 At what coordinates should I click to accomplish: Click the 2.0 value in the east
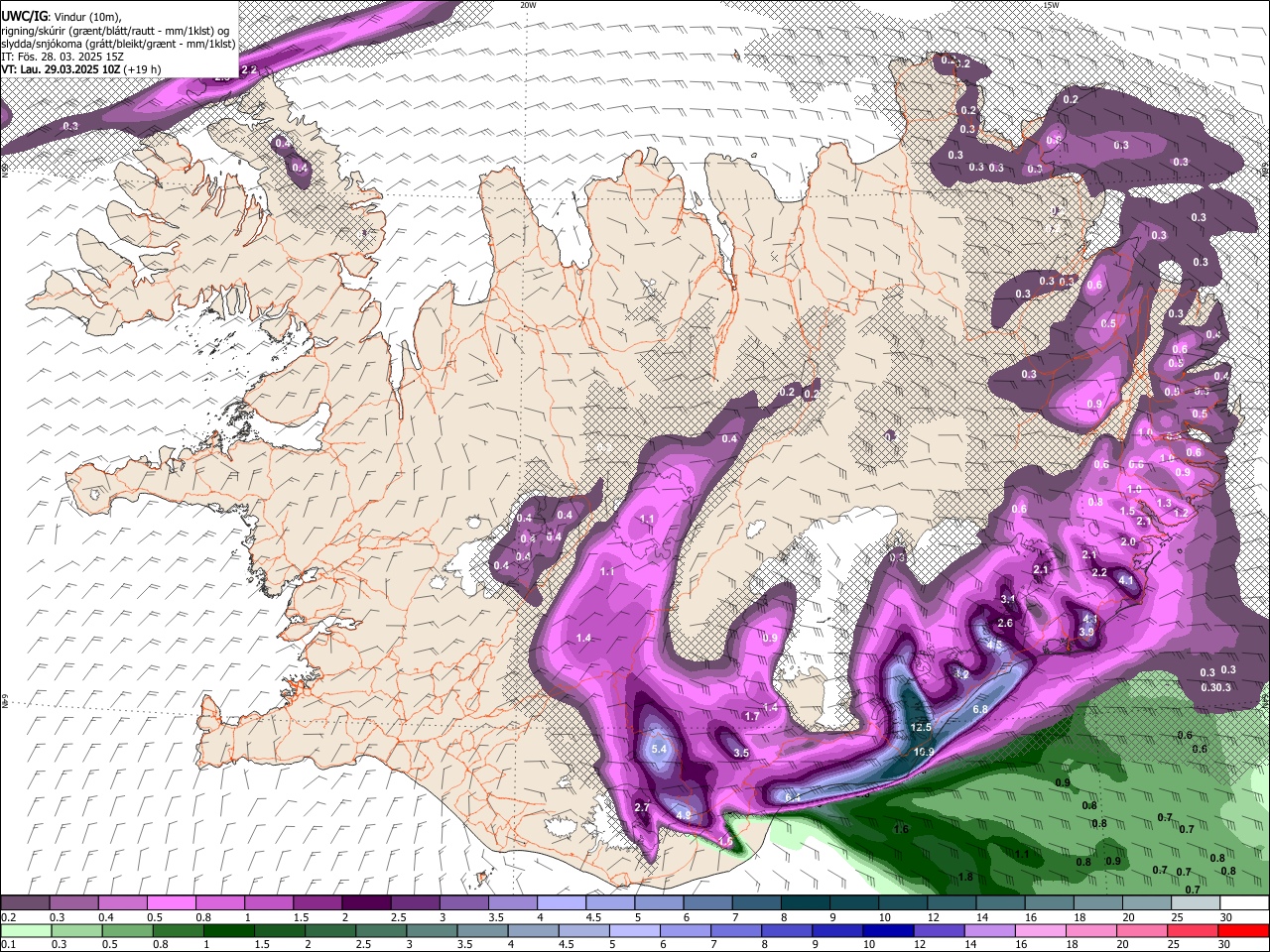coord(1128,541)
